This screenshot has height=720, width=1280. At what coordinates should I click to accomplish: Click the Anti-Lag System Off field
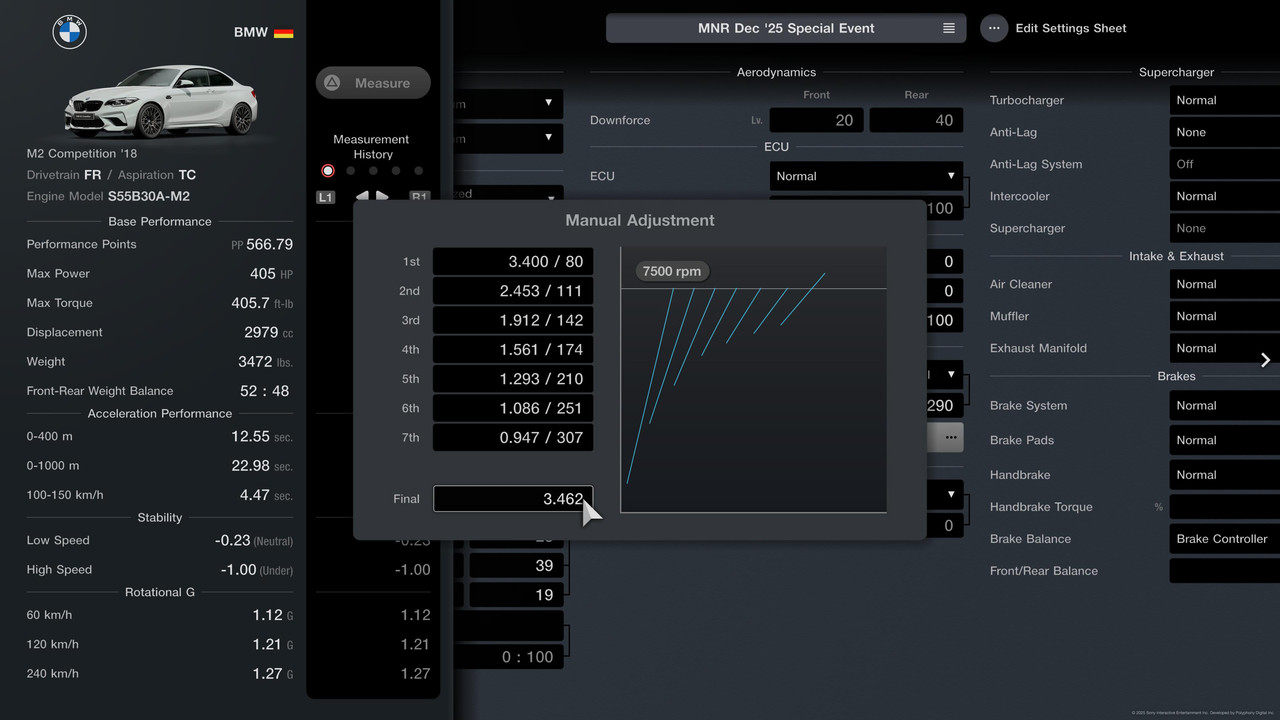[x=1225, y=164]
